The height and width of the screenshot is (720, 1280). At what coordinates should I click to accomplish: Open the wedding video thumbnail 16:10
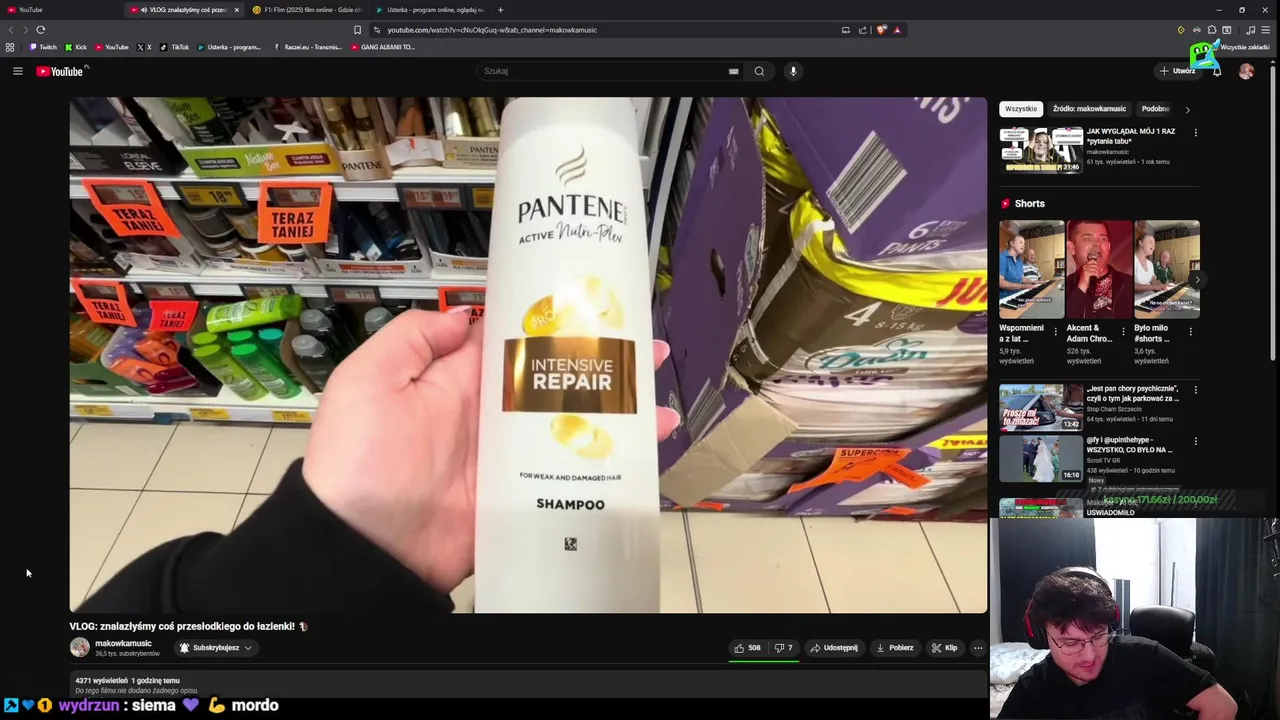pos(1041,459)
